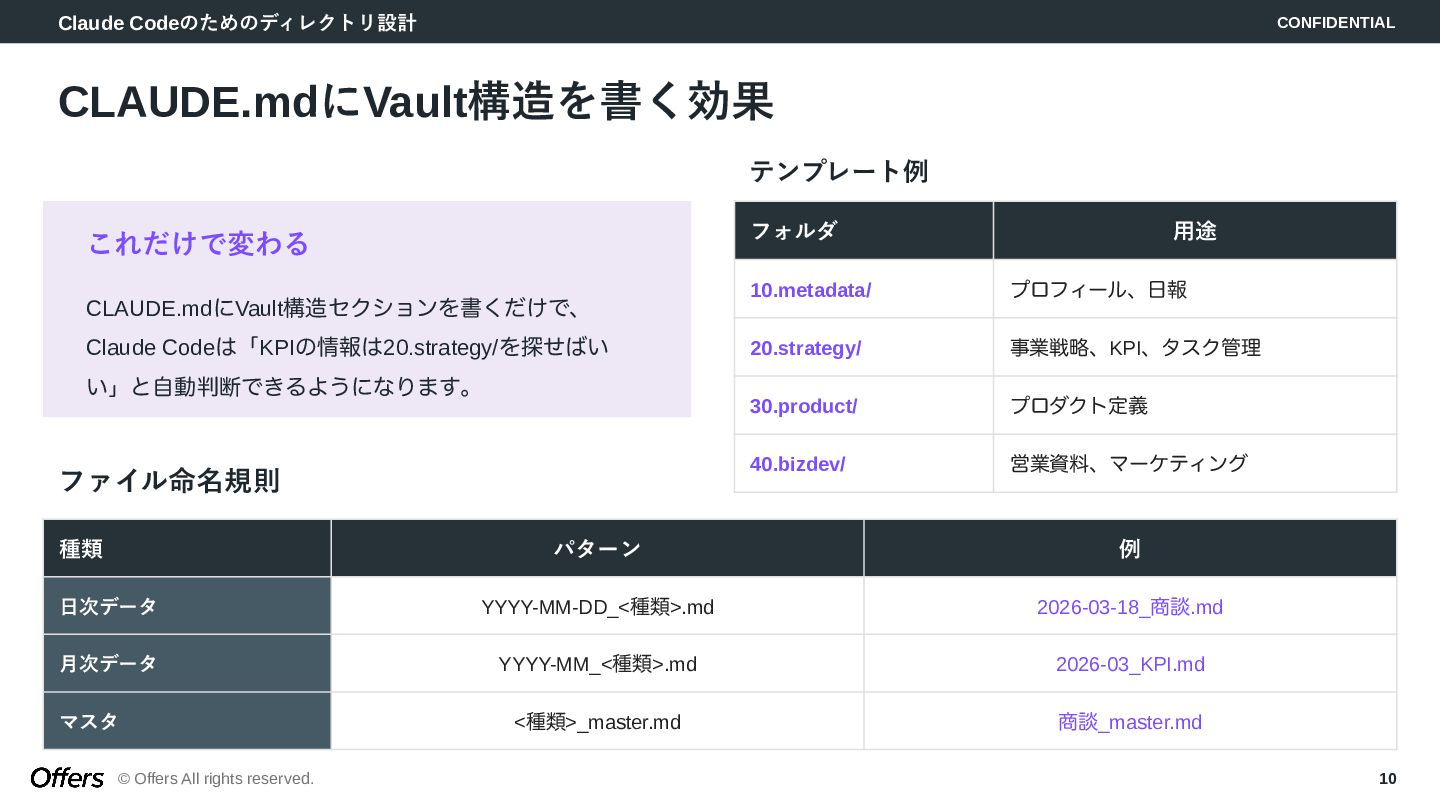This screenshot has height=810, width=1440.
Task: Click the 'フォルダ' column header
Action: (864, 230)
